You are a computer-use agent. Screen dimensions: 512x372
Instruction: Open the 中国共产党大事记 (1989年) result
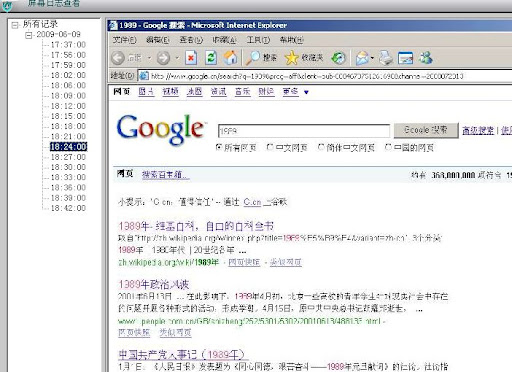click(x=182, y=354)
